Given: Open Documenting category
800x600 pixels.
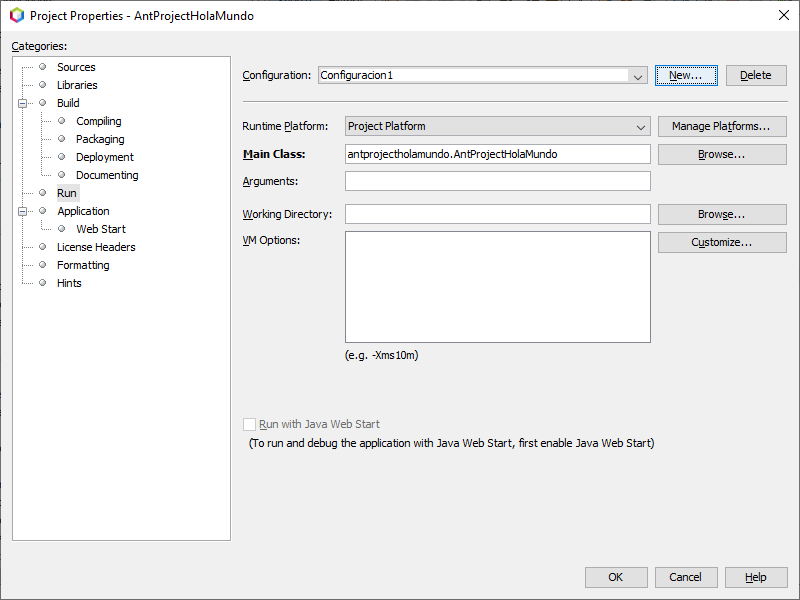Looking at the screenshot, I should coord(107,175).
